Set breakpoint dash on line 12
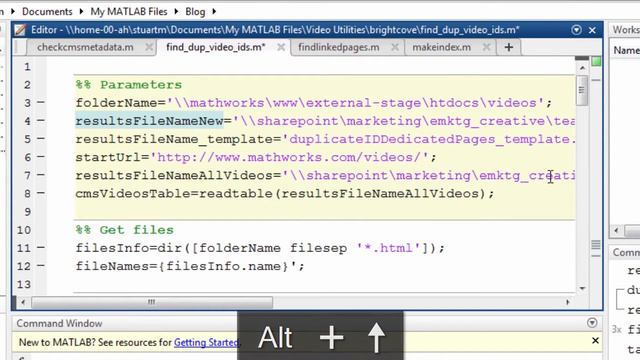Viewport: 640px width, 360px height. pos(41,266)
